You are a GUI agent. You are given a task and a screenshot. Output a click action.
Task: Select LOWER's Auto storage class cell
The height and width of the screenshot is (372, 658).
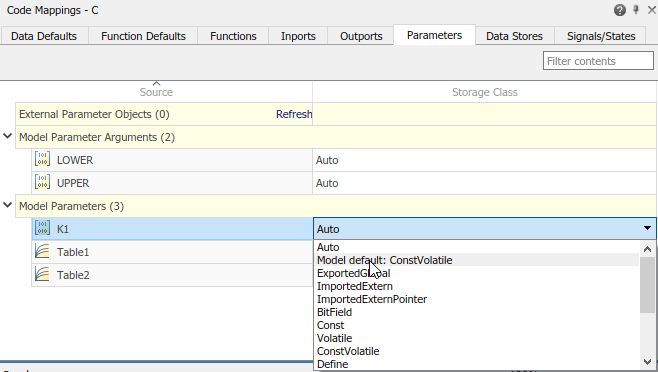pos(484,160)
